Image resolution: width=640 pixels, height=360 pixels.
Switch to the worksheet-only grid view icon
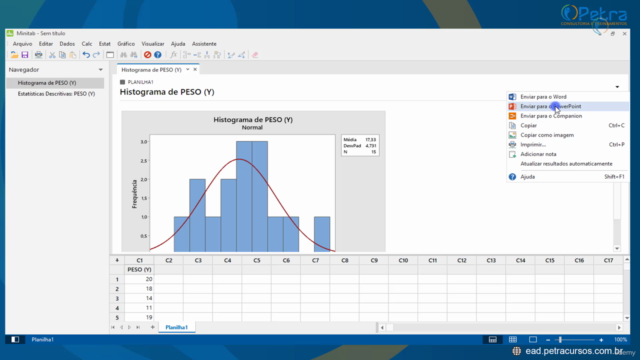point(513,339)
